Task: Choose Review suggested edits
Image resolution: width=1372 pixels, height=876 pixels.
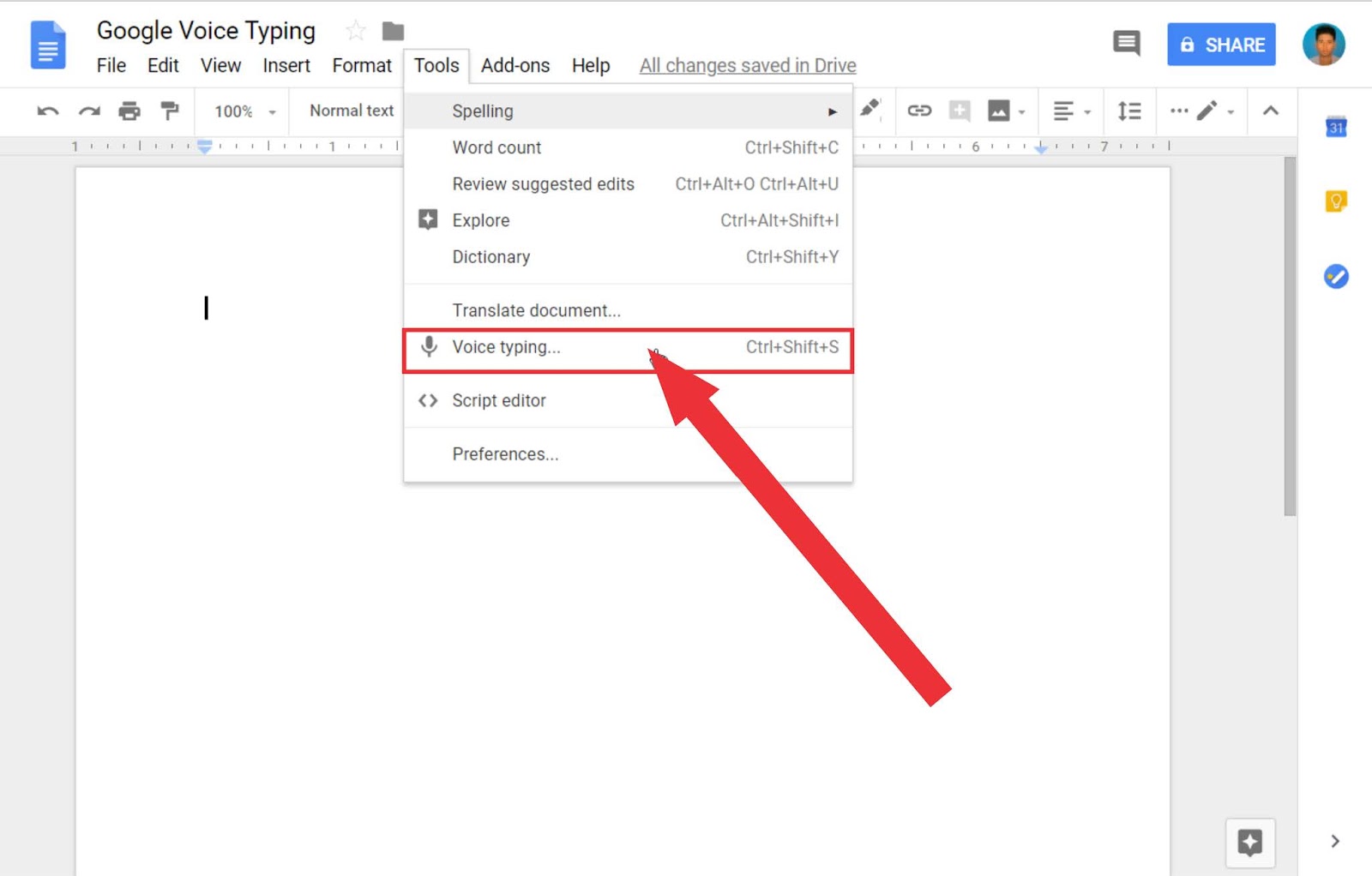Action: coord(628,184)
